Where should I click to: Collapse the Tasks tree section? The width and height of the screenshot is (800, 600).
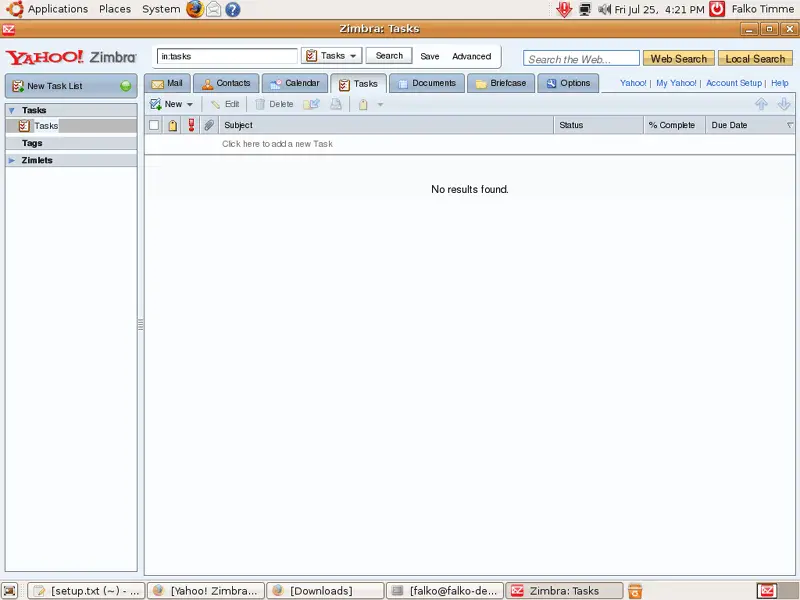click(x=12, y=110)
